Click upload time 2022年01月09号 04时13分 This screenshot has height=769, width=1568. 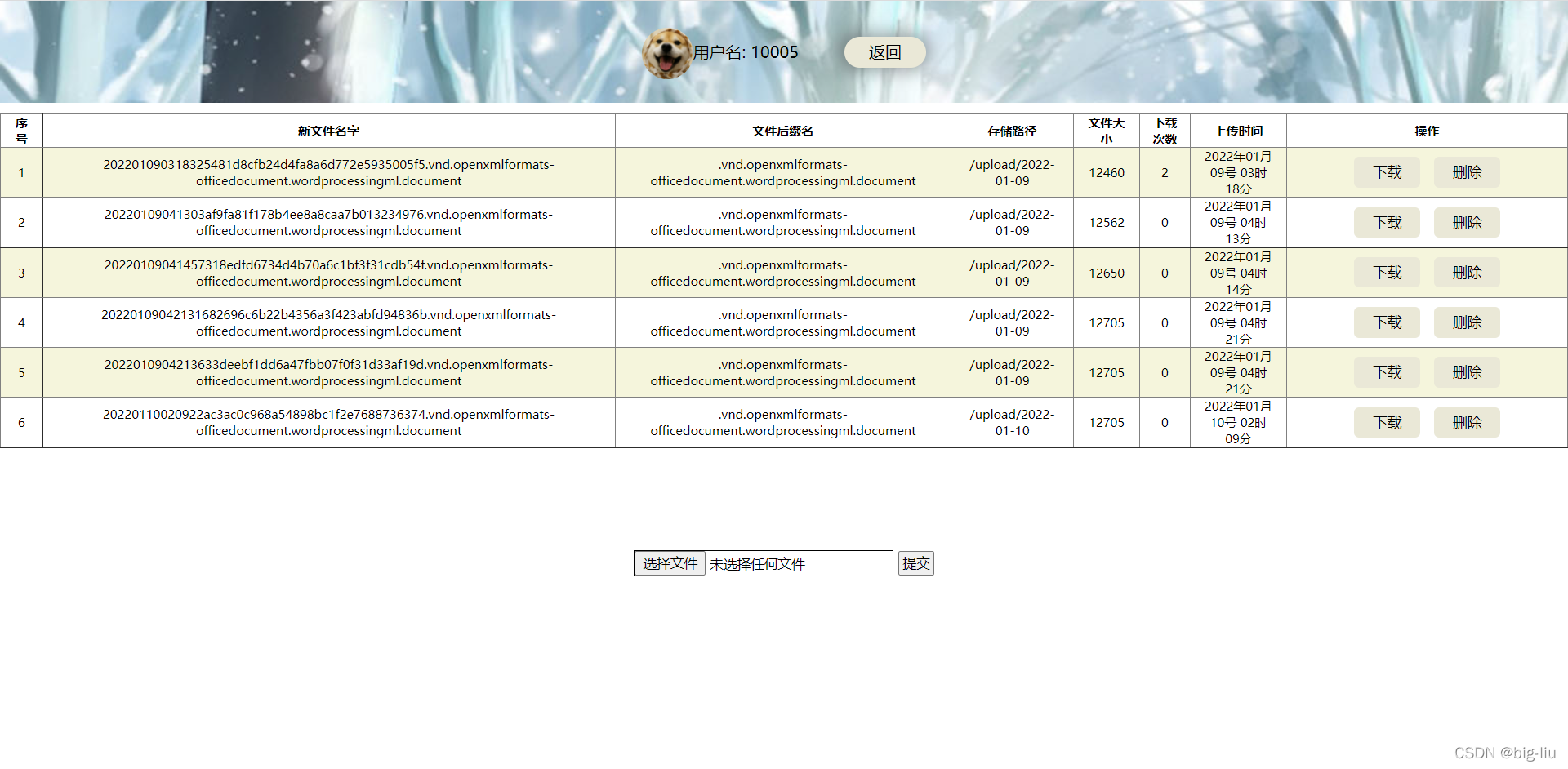[1238, 222]
